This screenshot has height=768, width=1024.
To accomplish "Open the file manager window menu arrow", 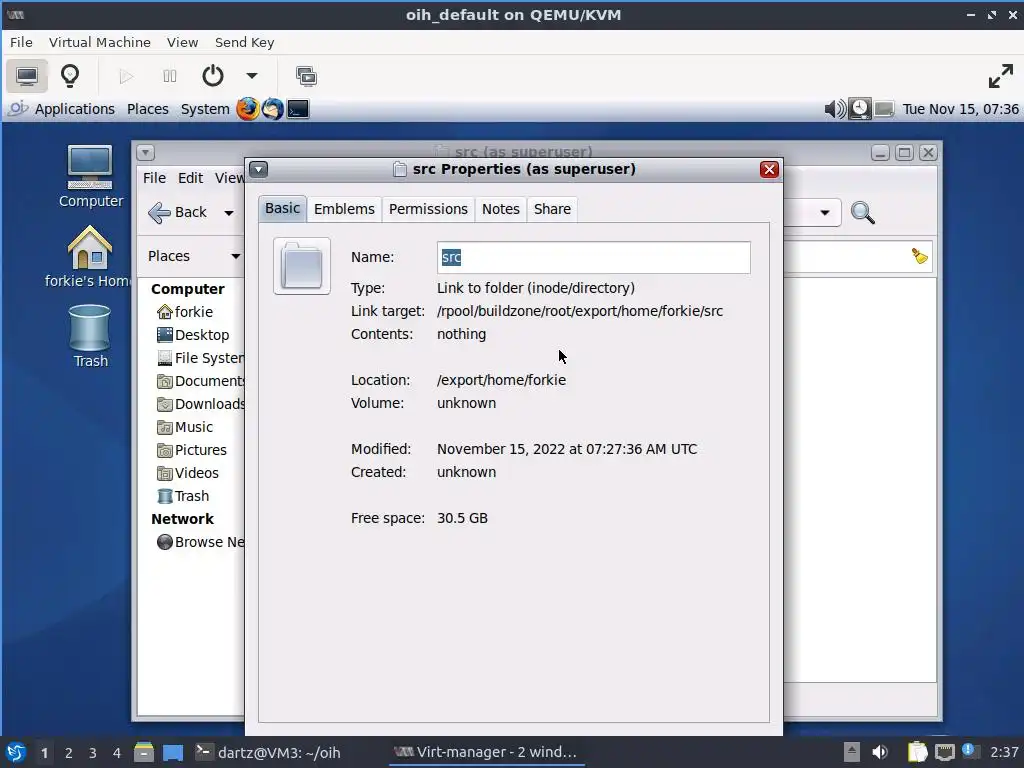I will [x=146, y=153].
